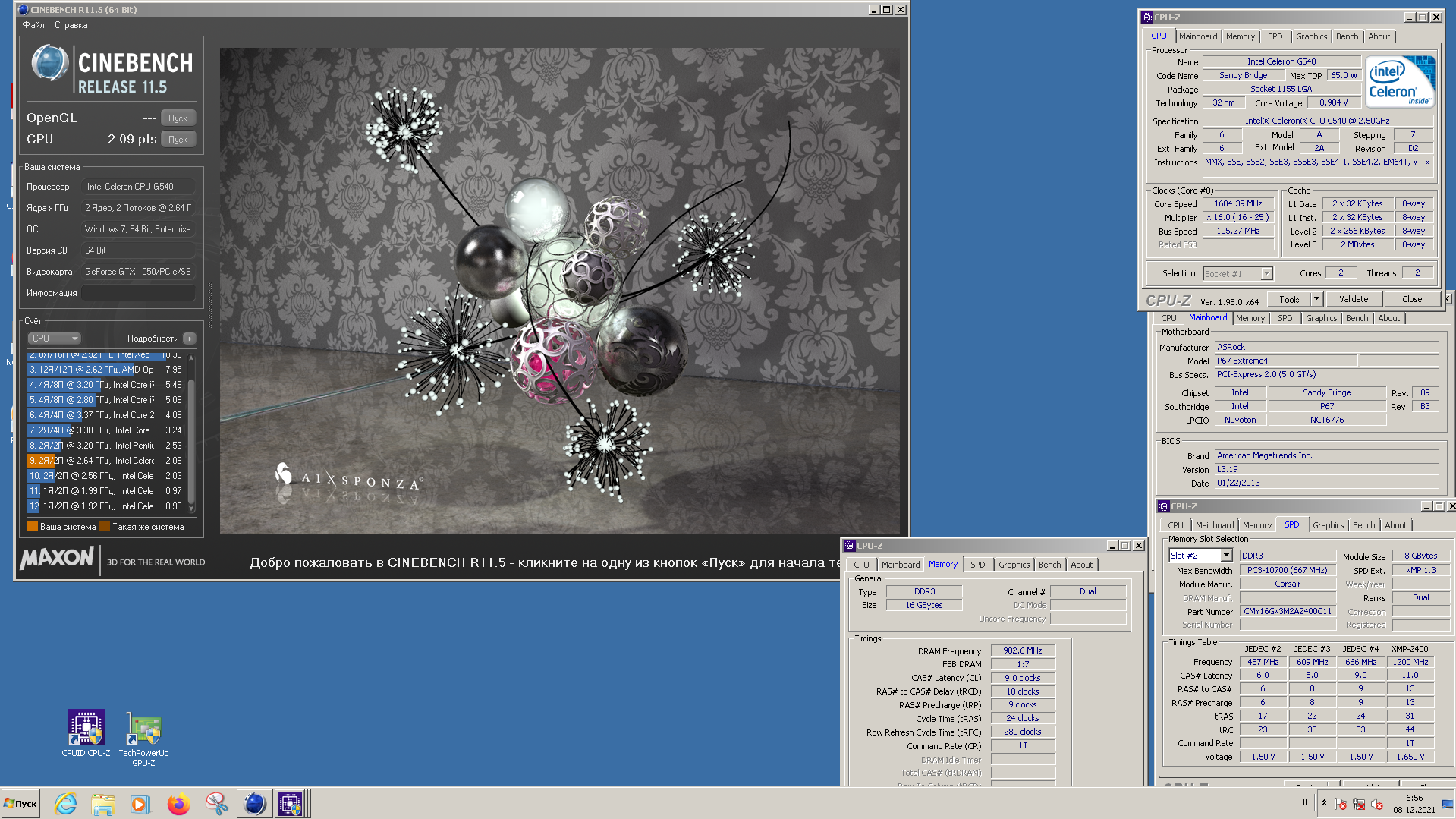Click the BIOS date 01/22/2013 field
1456x819 pixels.
click(x=1326, y=483)
